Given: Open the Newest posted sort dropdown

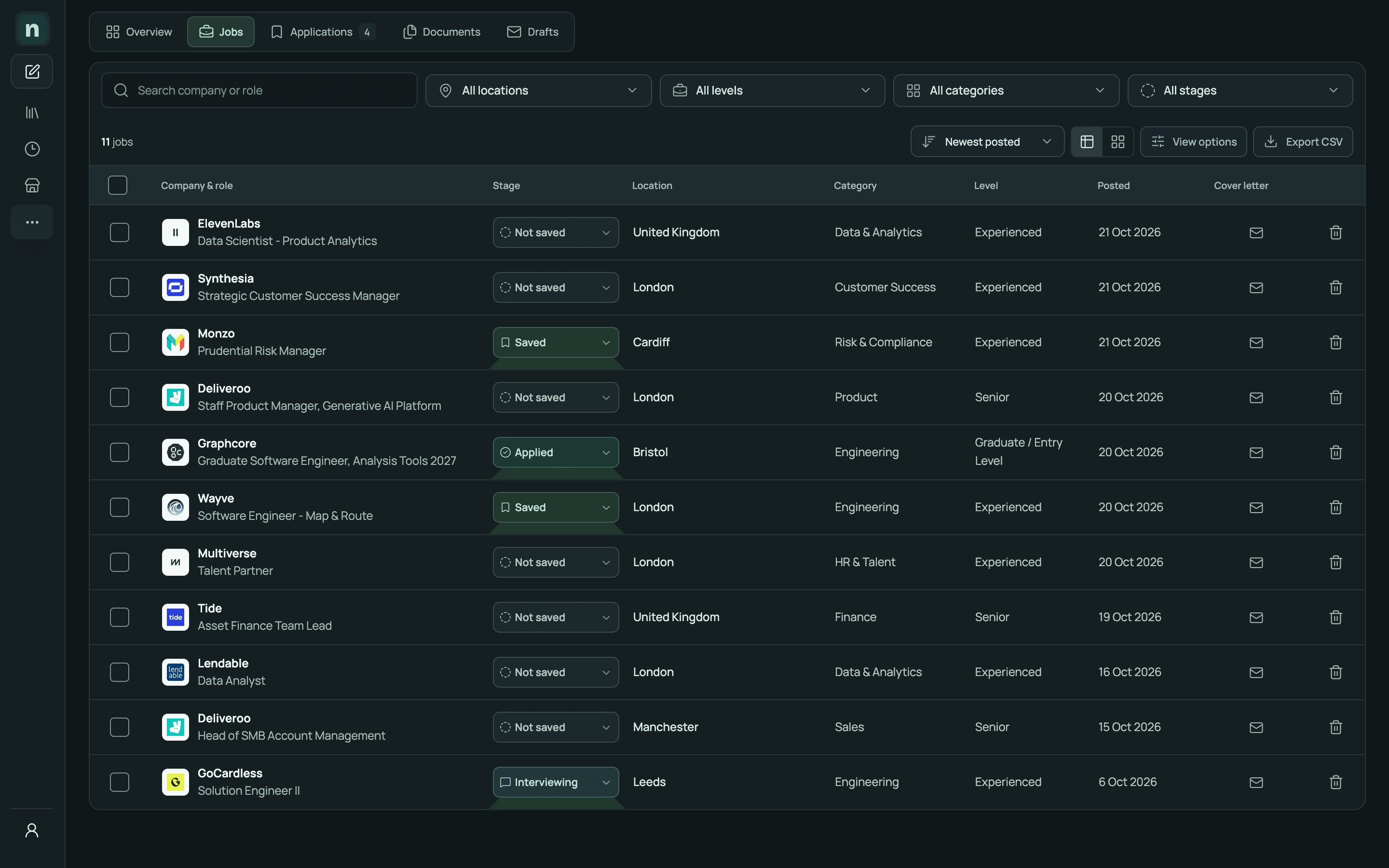Looking at the screenshot, I should point(987,142).
